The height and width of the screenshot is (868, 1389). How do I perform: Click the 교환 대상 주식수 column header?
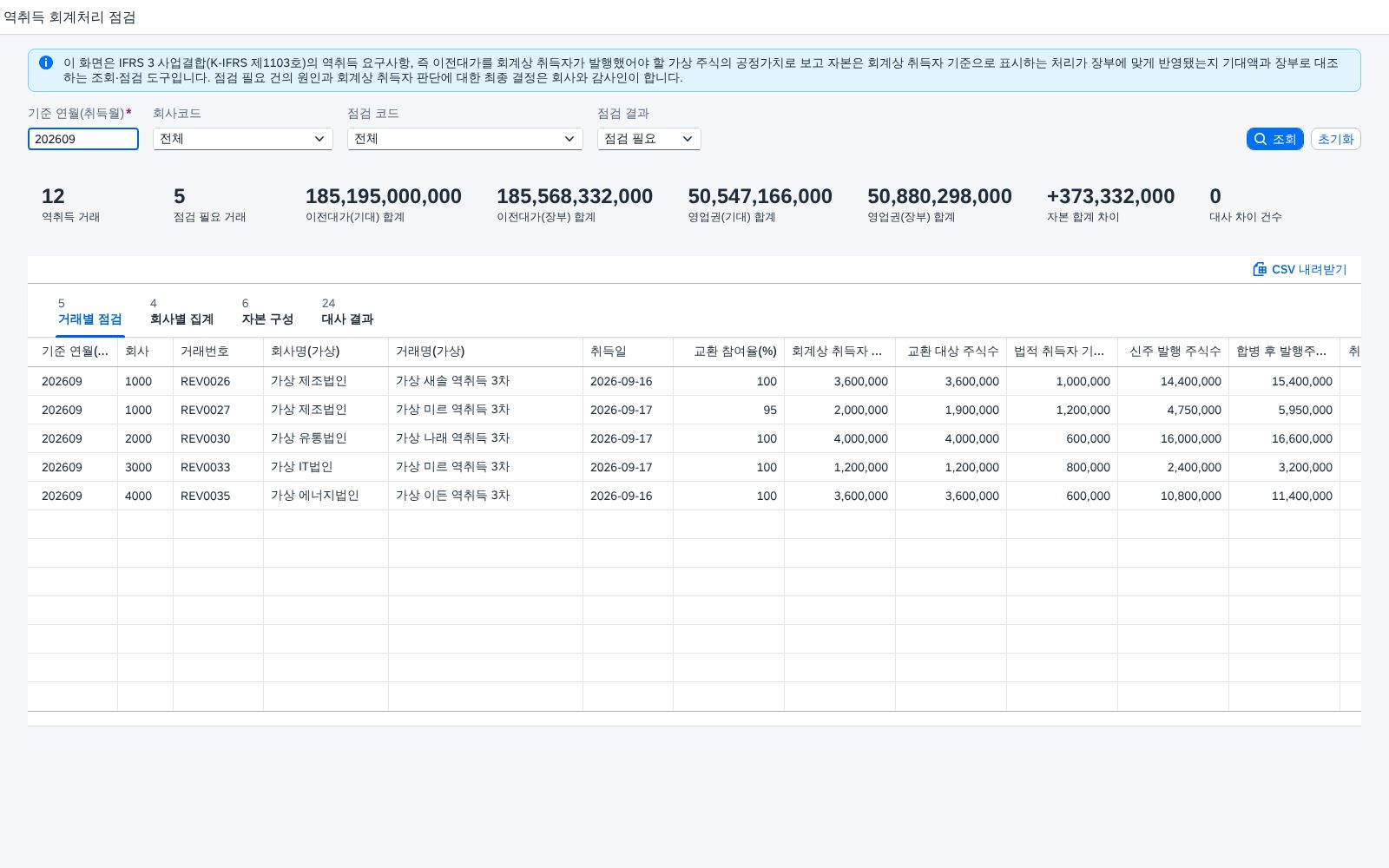[951, 352]
